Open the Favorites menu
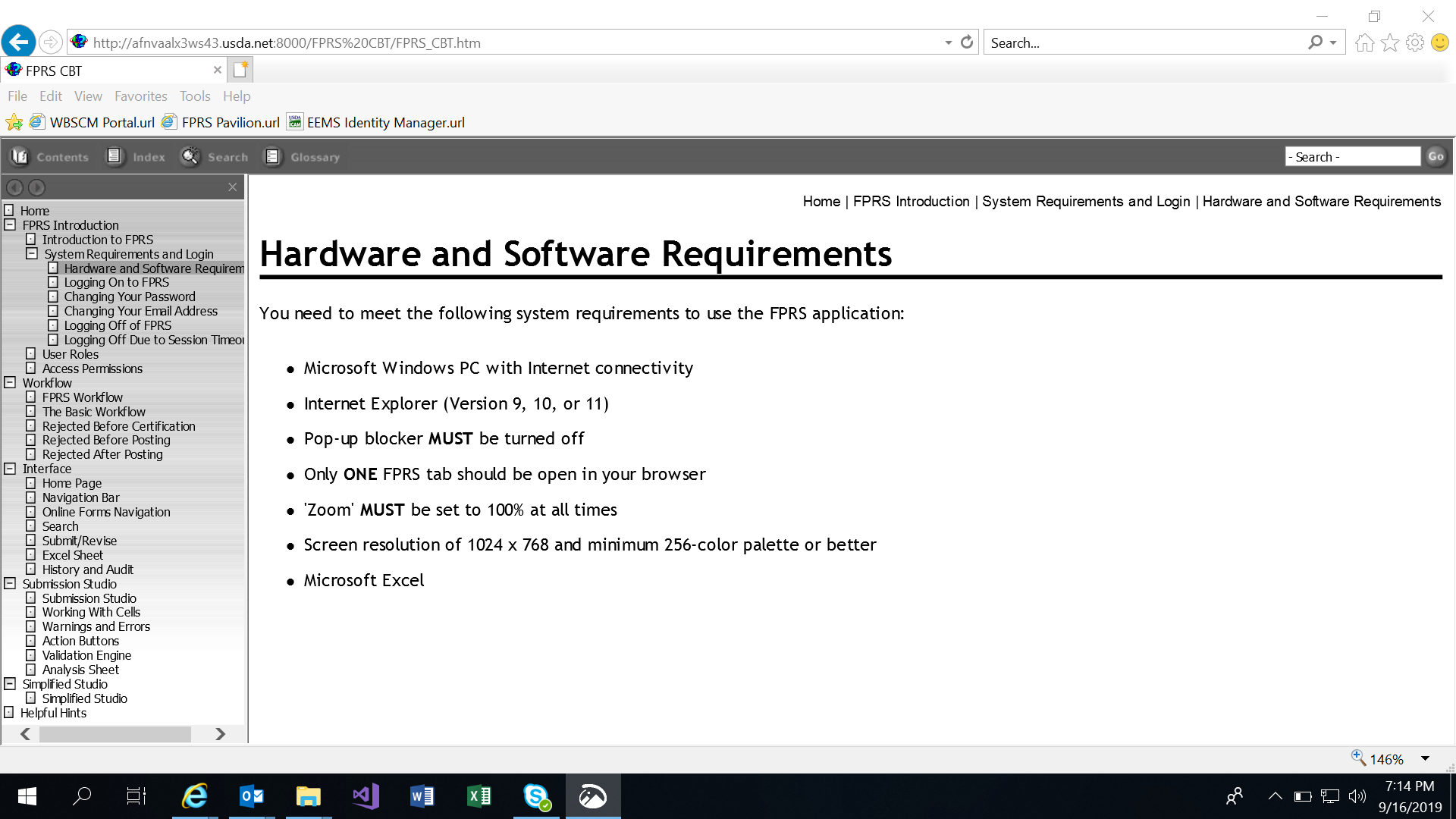1456x819 pixels. pyautogui.click(x=140, y=96)
